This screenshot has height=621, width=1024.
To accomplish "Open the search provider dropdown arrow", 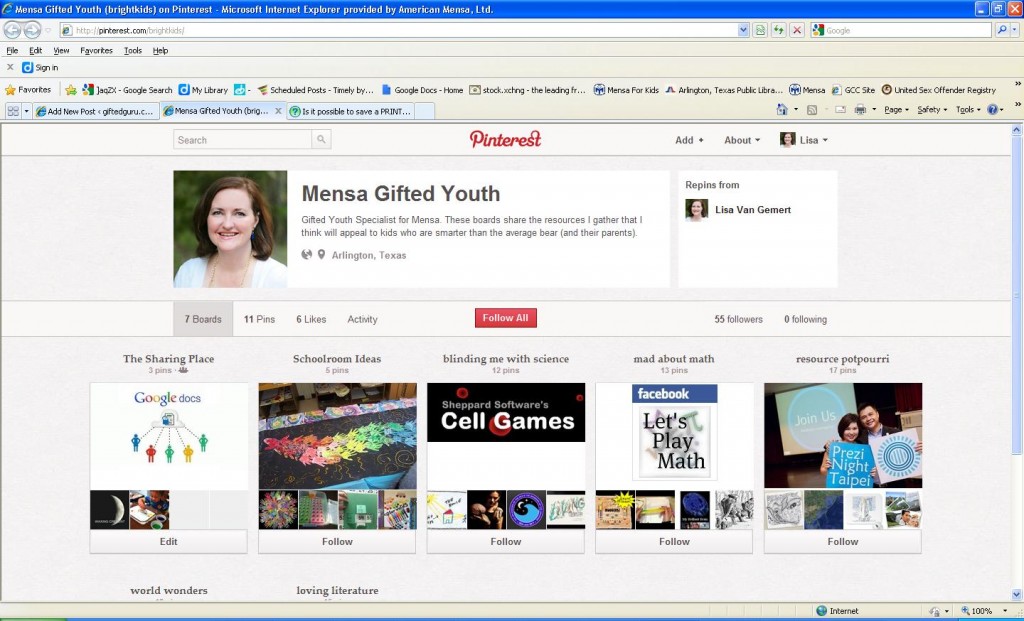I will (x=1014, y=30).
